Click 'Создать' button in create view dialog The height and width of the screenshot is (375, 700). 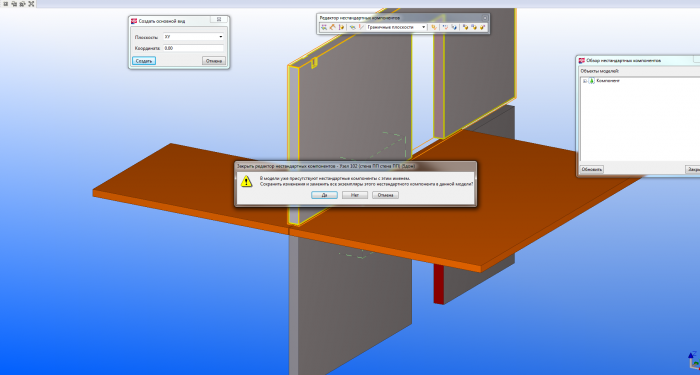[144, 61]
